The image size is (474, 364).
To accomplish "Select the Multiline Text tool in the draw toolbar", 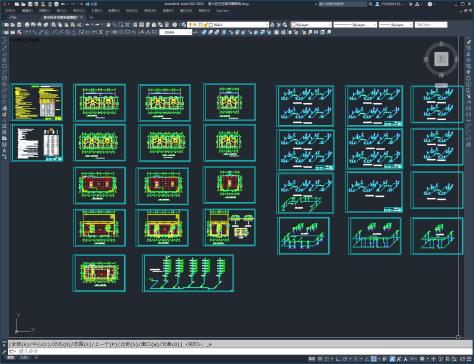I will 4,150.
